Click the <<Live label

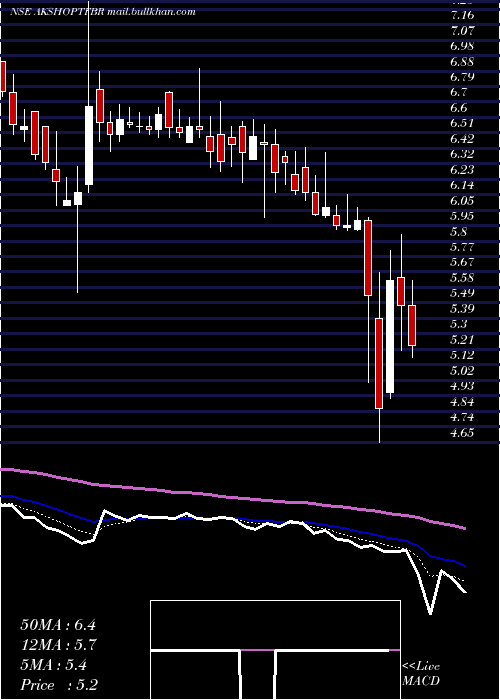[x=421, y=667]
